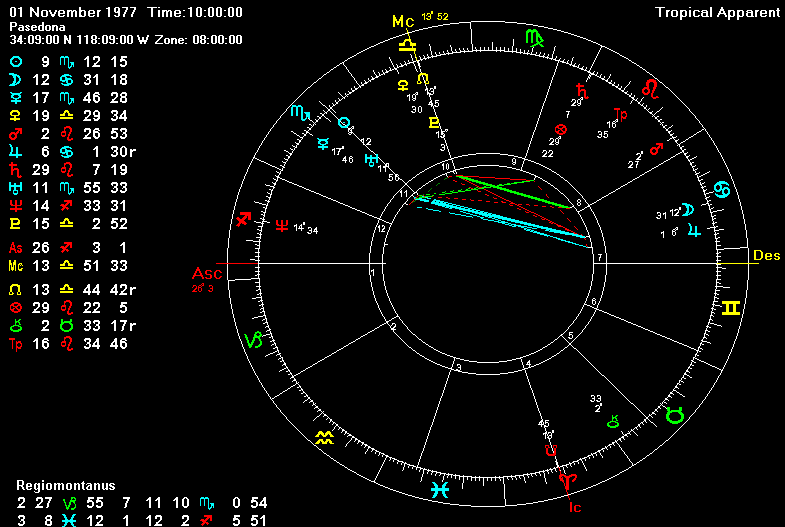This screenshot has height=527, width=785.
Task: Click the red South Node glyph near Ic
Action: coord(551,450)
